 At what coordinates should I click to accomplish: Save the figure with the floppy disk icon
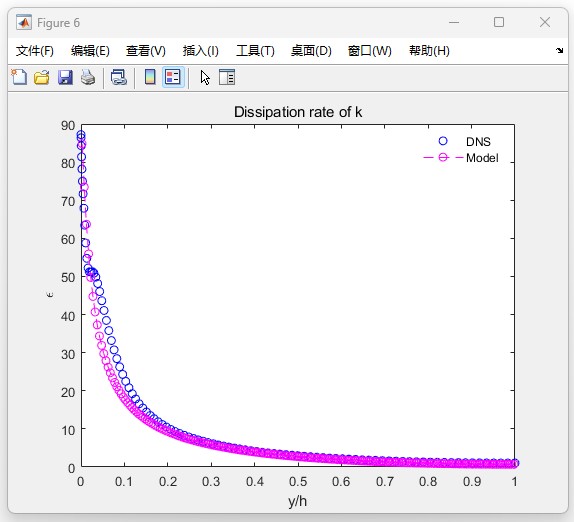pos(65,77)
